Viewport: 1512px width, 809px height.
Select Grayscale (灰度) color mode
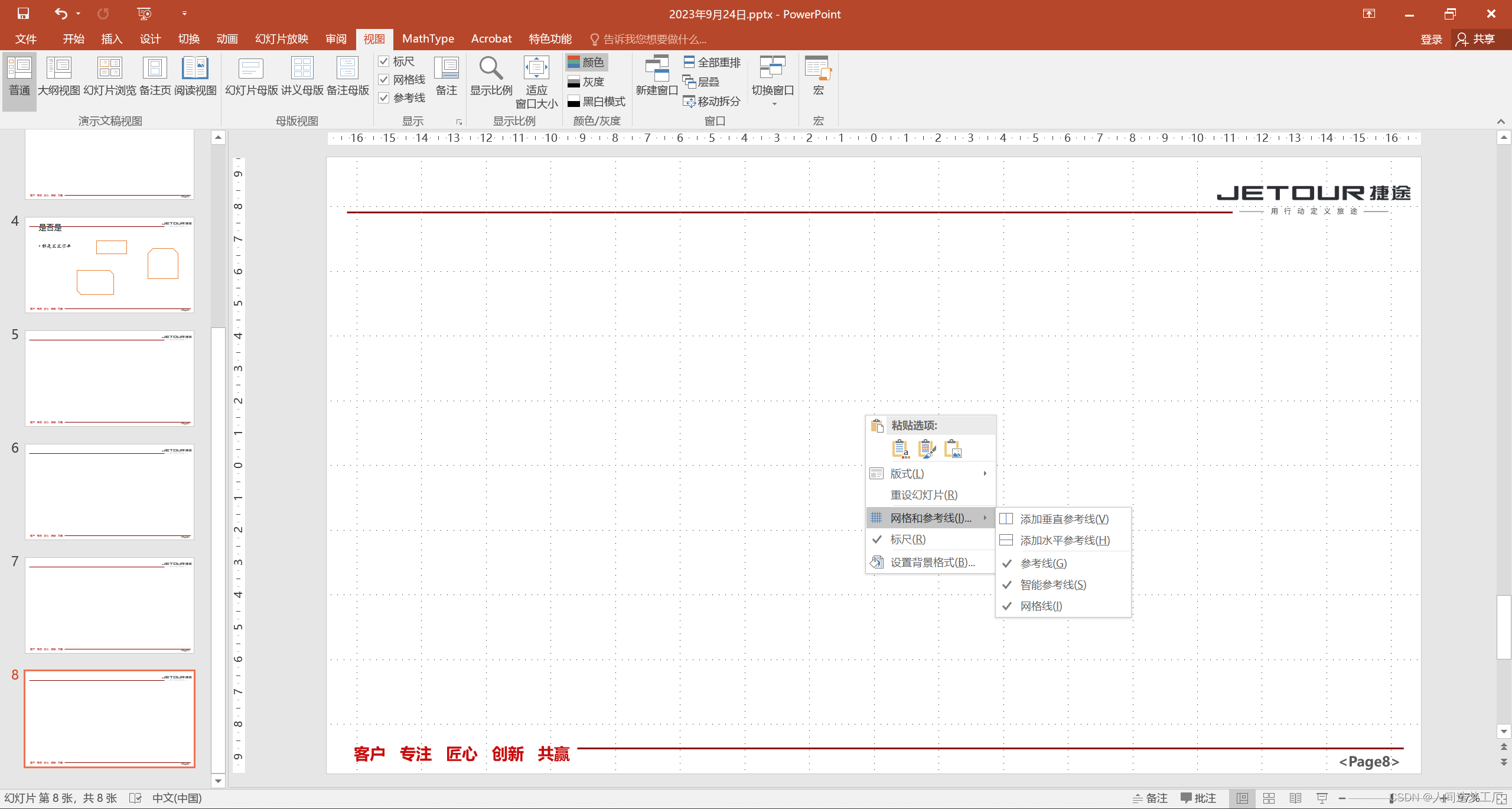586,82
